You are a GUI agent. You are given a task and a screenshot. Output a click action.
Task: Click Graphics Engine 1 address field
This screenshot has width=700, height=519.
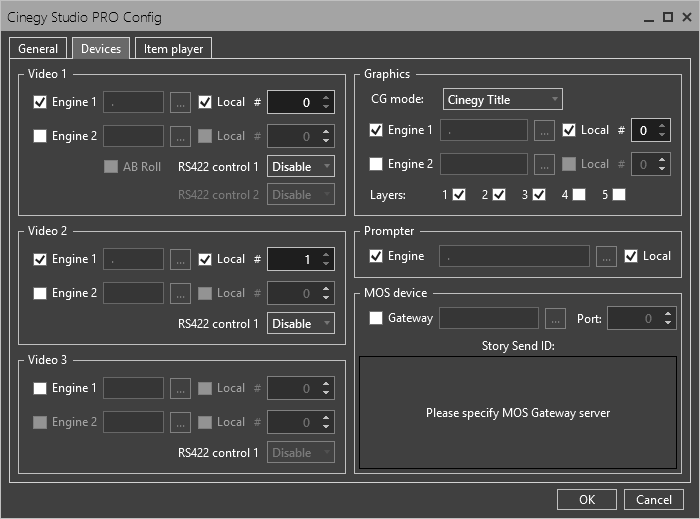[x=484, y=130]
